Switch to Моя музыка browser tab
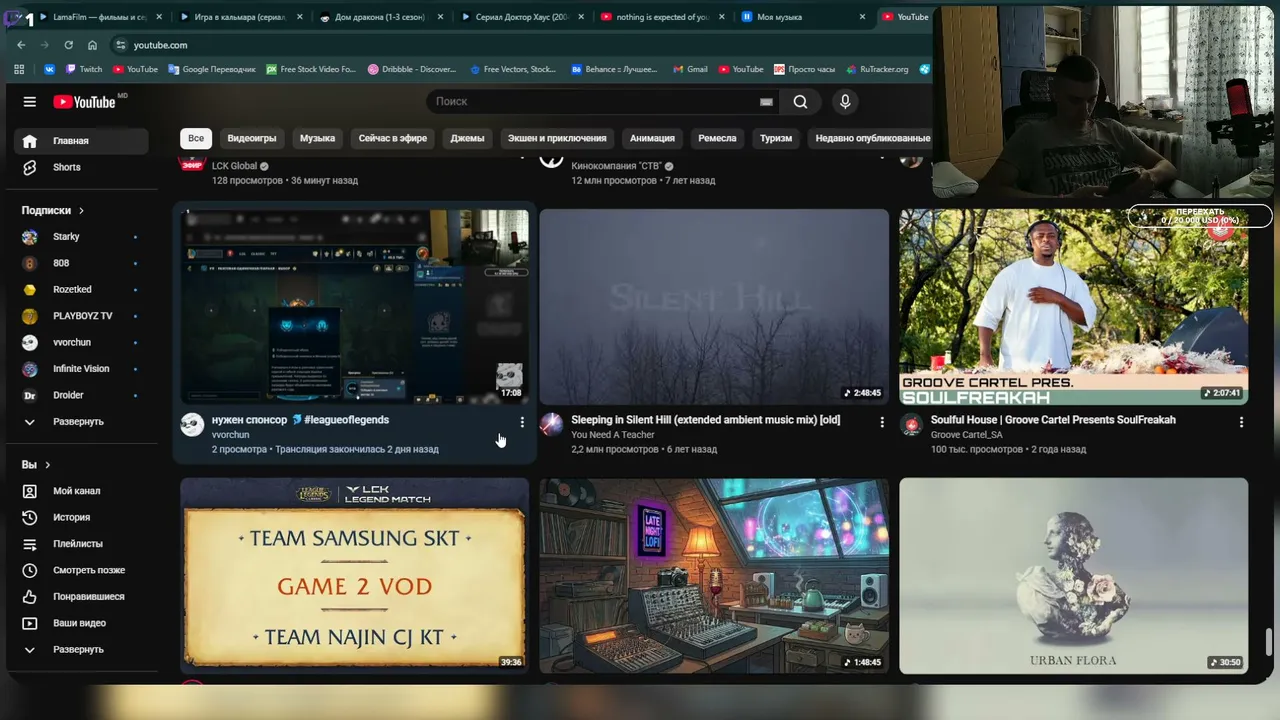 click(x=803, y=17)
